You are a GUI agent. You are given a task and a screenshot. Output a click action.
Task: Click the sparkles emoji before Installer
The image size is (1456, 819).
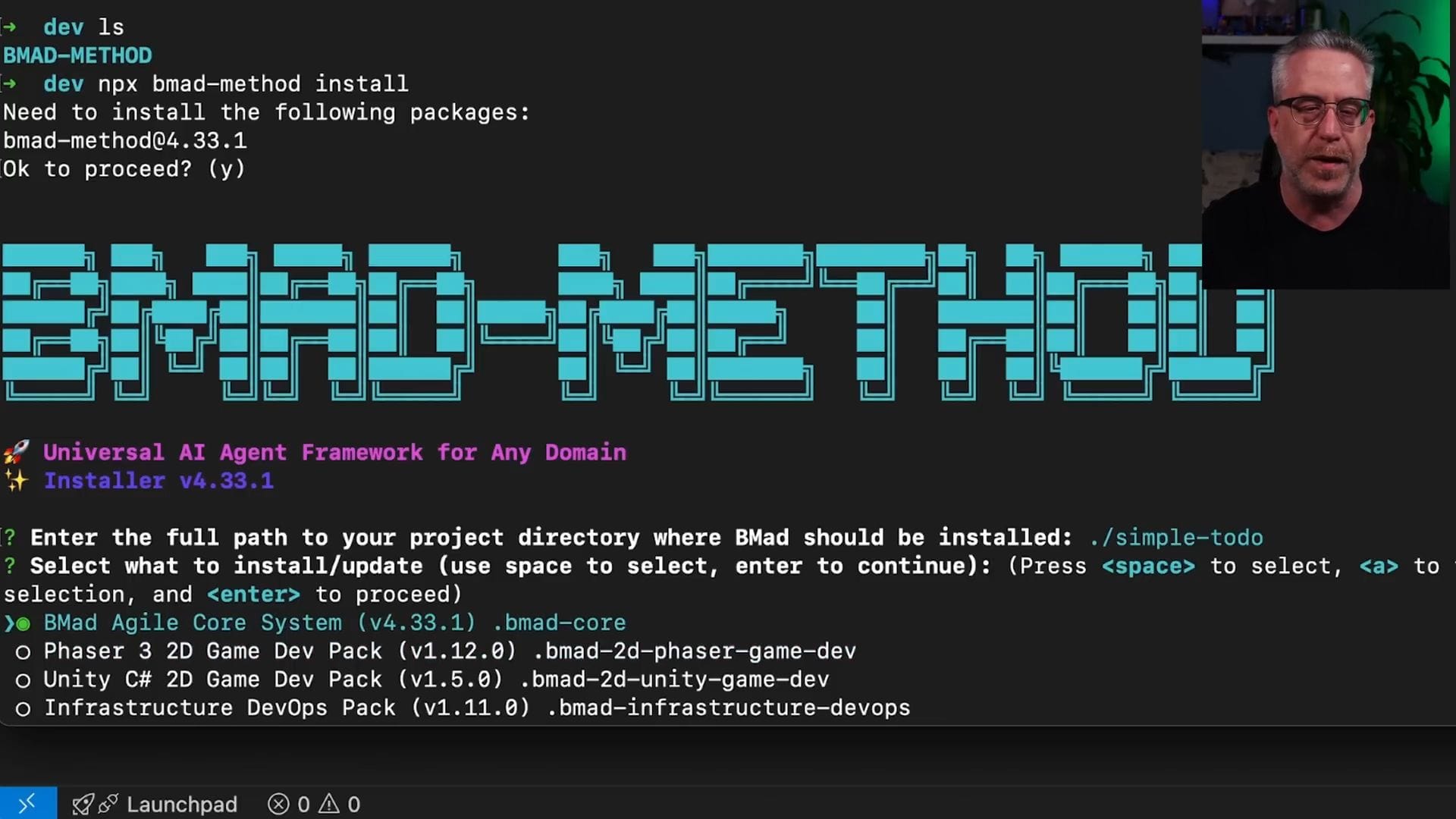[16, 481]
